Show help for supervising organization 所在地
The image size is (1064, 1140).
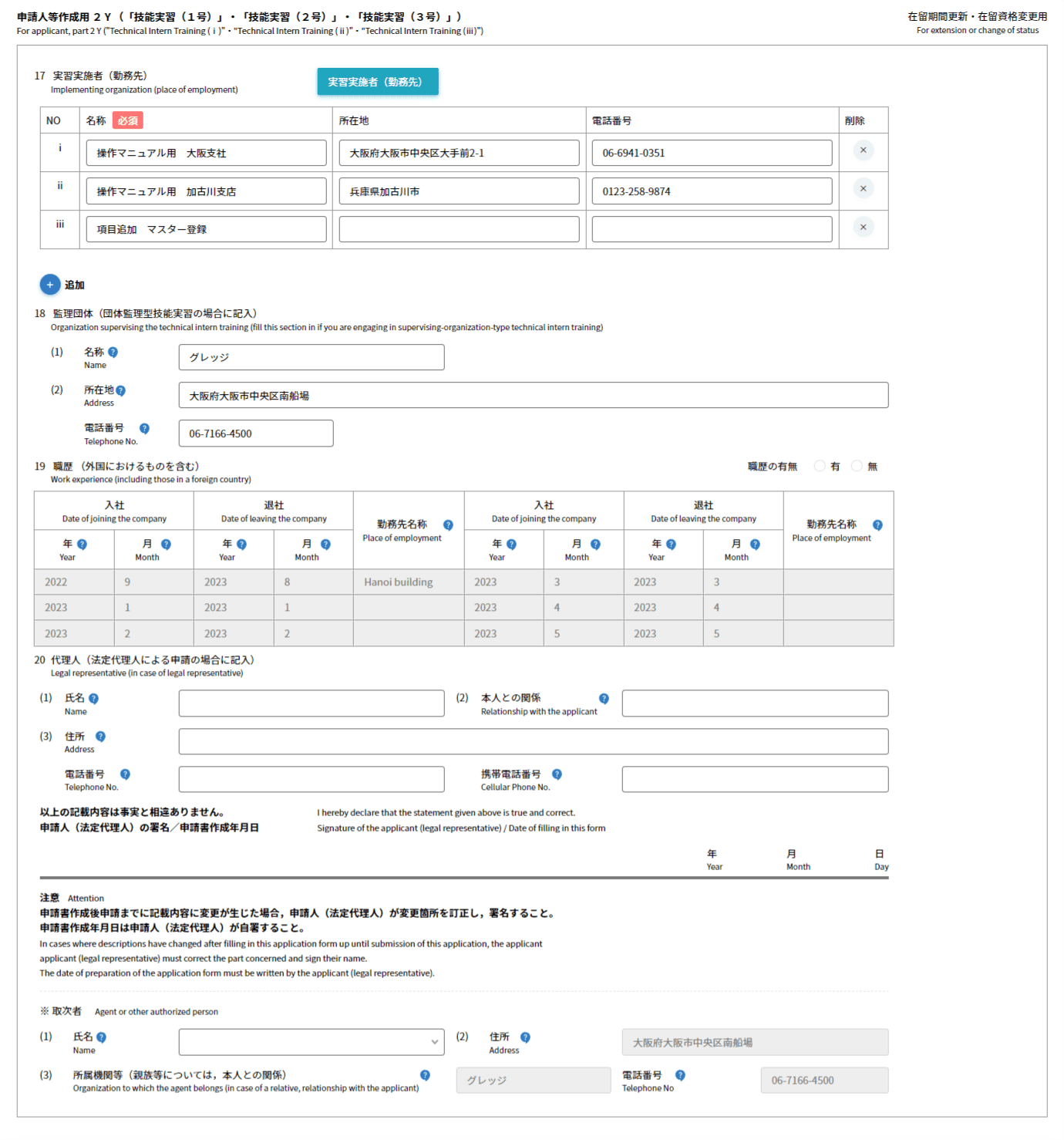pos(120,391)
